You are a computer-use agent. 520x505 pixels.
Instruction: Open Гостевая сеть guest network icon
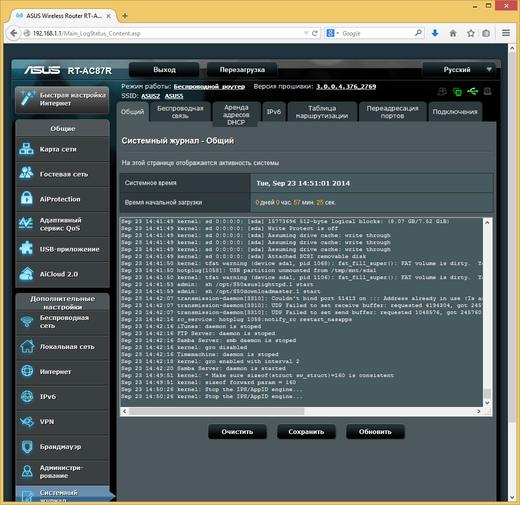[26, 173]
